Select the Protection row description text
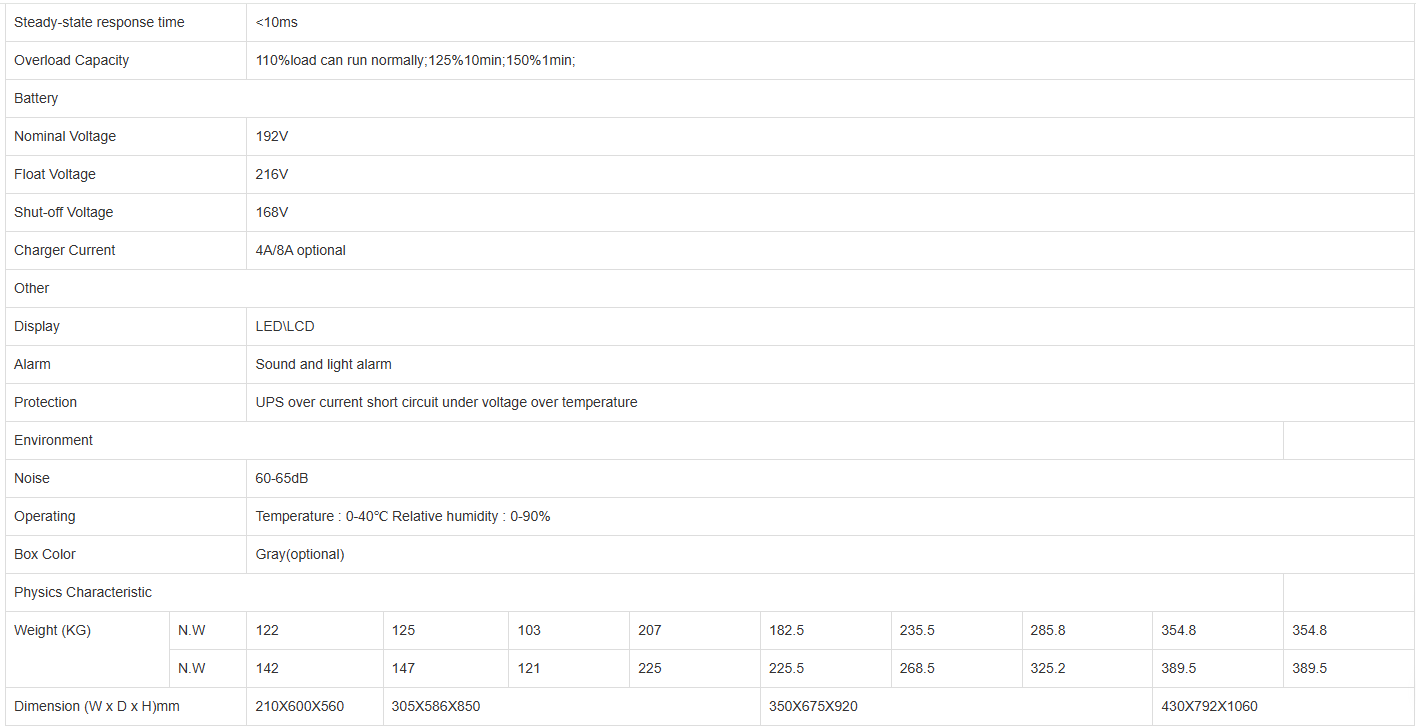 click(x=446, y=402)
